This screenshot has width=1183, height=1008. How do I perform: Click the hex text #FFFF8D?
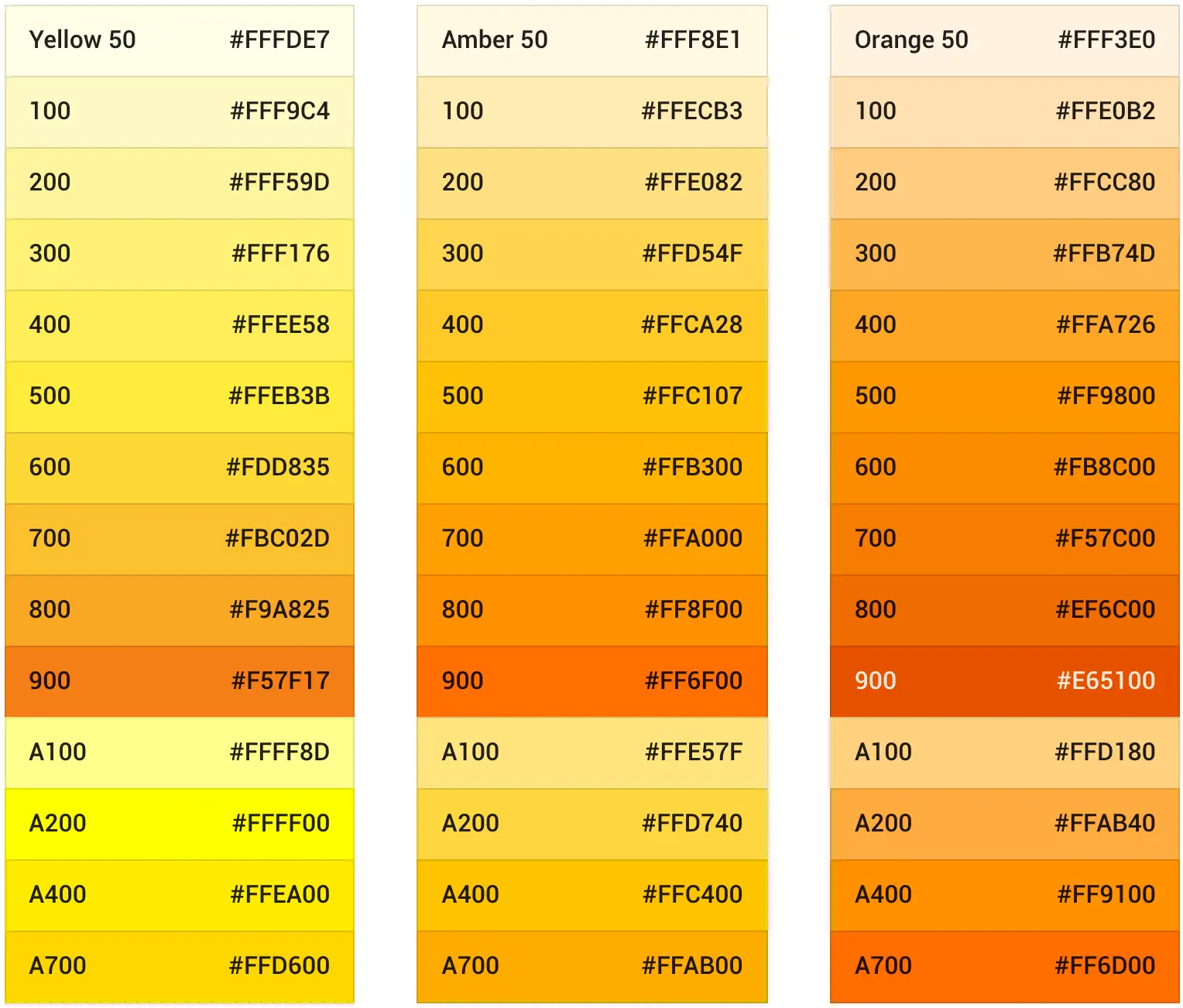pos(279,753)
